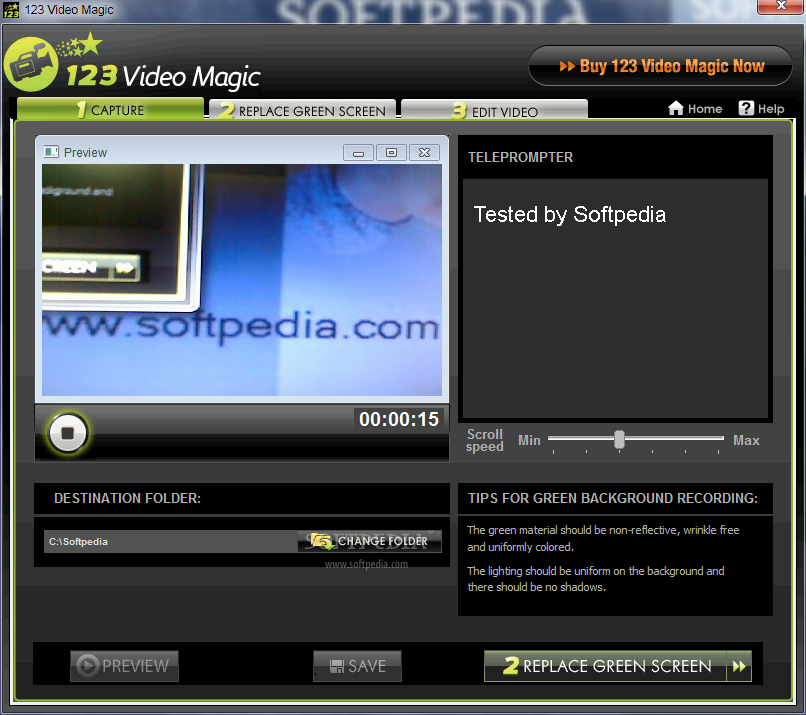Open Help with the question mark icon

tap(761, 108)
